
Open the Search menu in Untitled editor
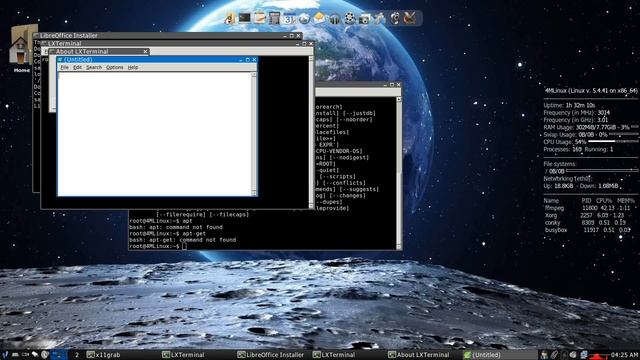[94, 67]
